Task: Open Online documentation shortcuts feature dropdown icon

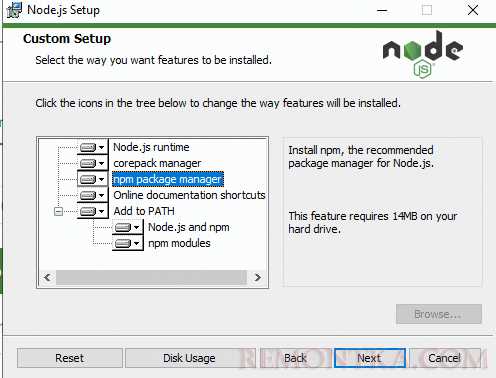Action: [x=93, y=195]
